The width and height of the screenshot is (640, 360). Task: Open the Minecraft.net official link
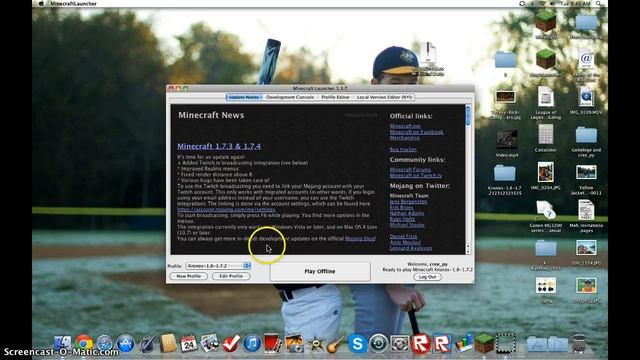405,126
